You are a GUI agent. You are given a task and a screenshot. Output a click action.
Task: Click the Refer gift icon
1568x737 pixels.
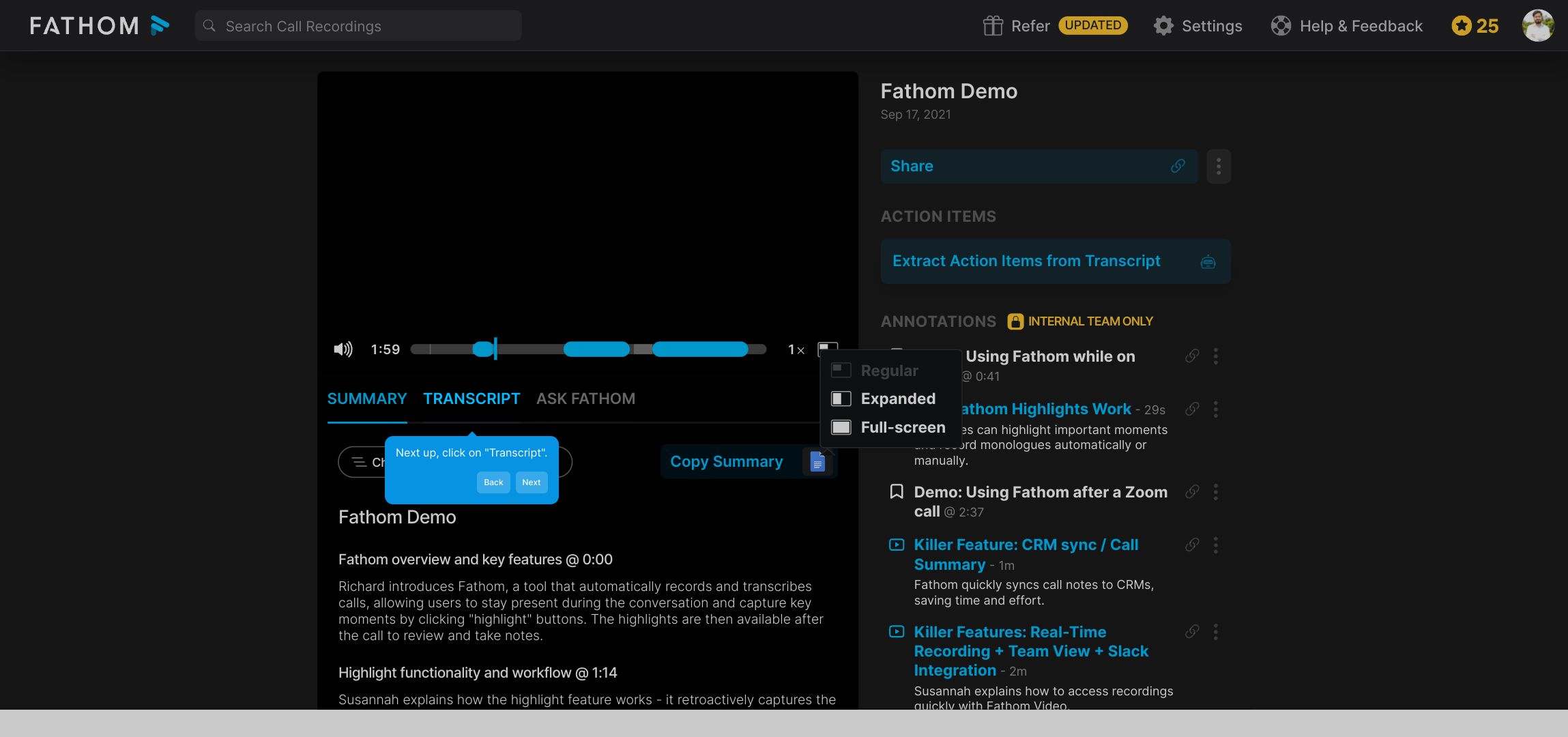[x=993, y=26]
